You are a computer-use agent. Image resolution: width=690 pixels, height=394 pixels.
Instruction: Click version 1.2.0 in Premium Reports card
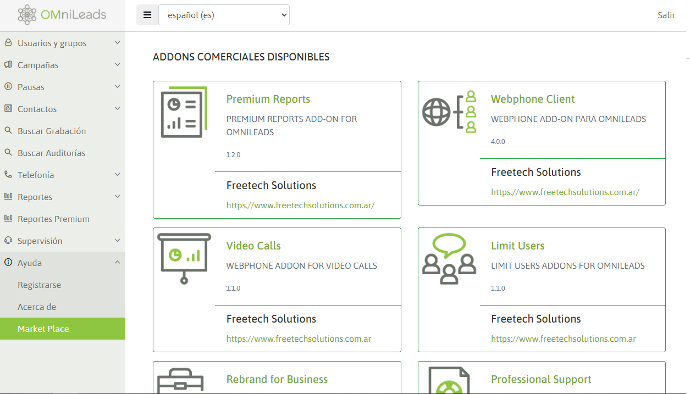233,155
